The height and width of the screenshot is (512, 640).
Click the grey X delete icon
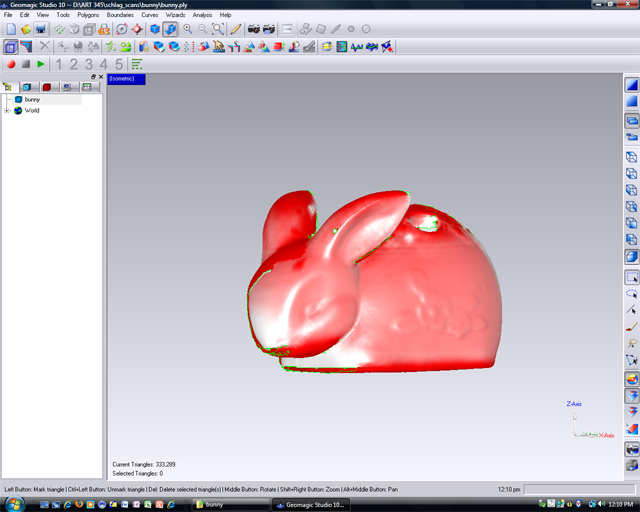[44, 47]
